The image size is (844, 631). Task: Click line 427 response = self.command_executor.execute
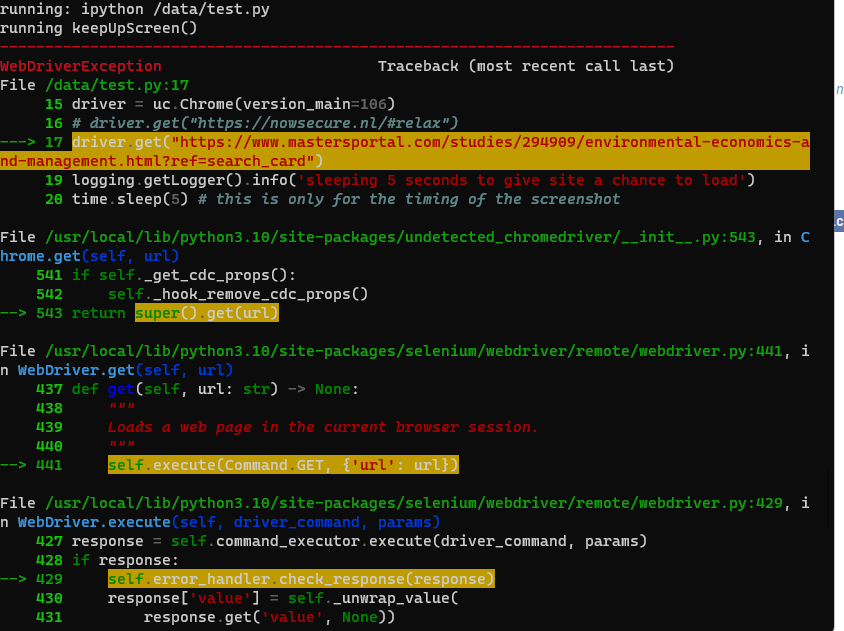click(341, 541)
